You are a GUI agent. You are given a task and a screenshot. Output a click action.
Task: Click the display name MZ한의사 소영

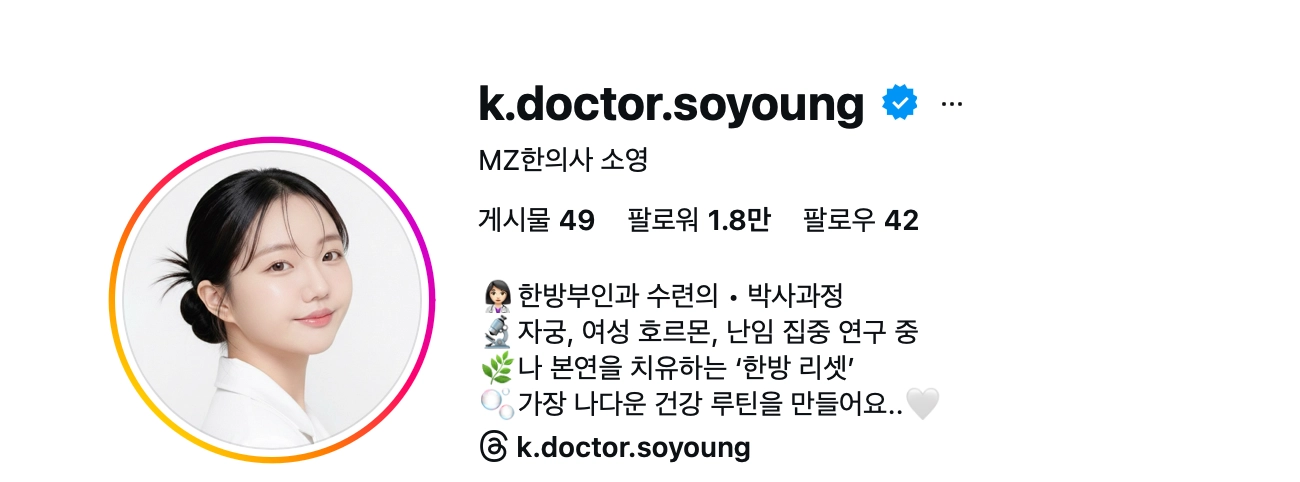click(564, 160)
